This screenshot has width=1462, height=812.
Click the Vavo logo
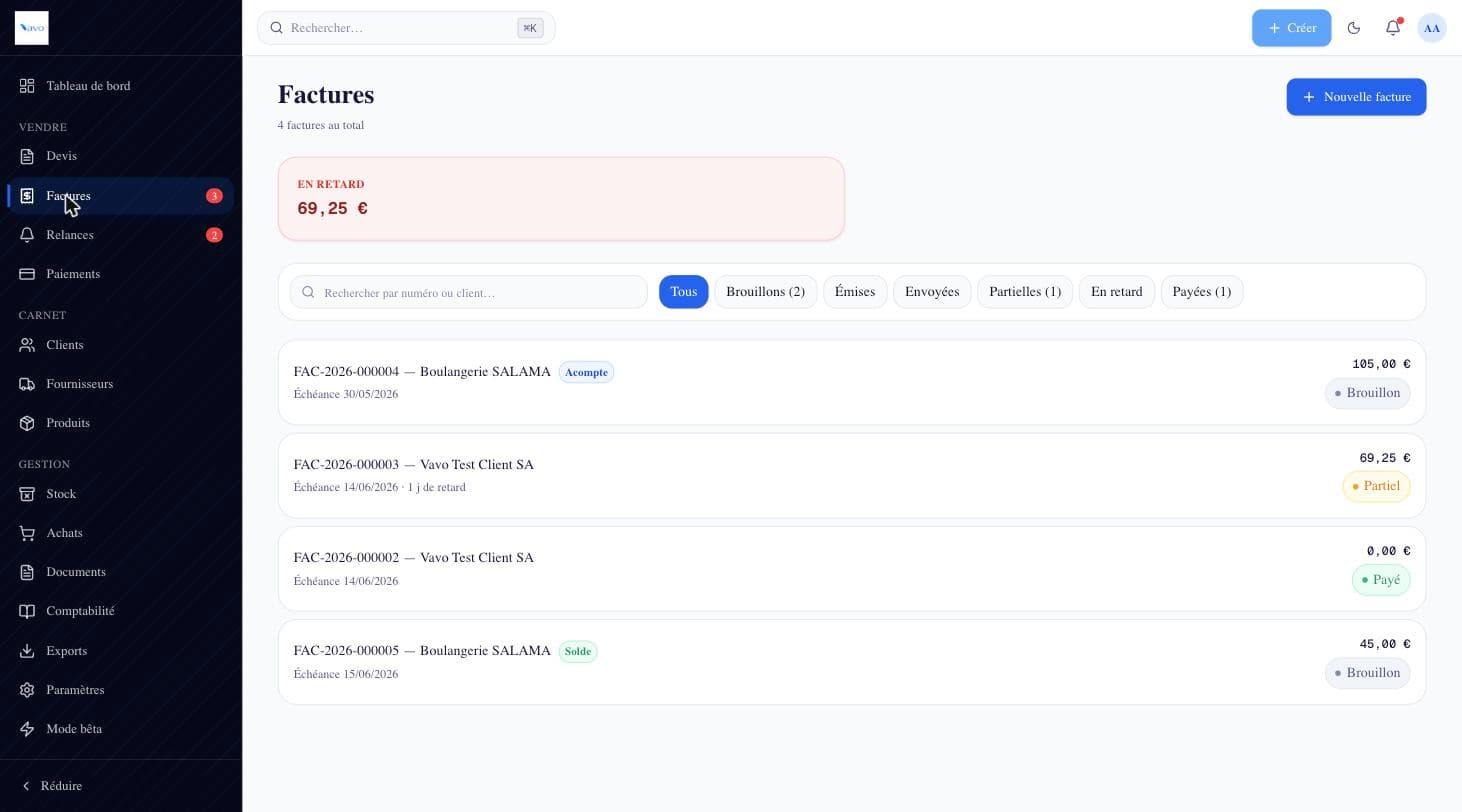[x=32, y=28]
